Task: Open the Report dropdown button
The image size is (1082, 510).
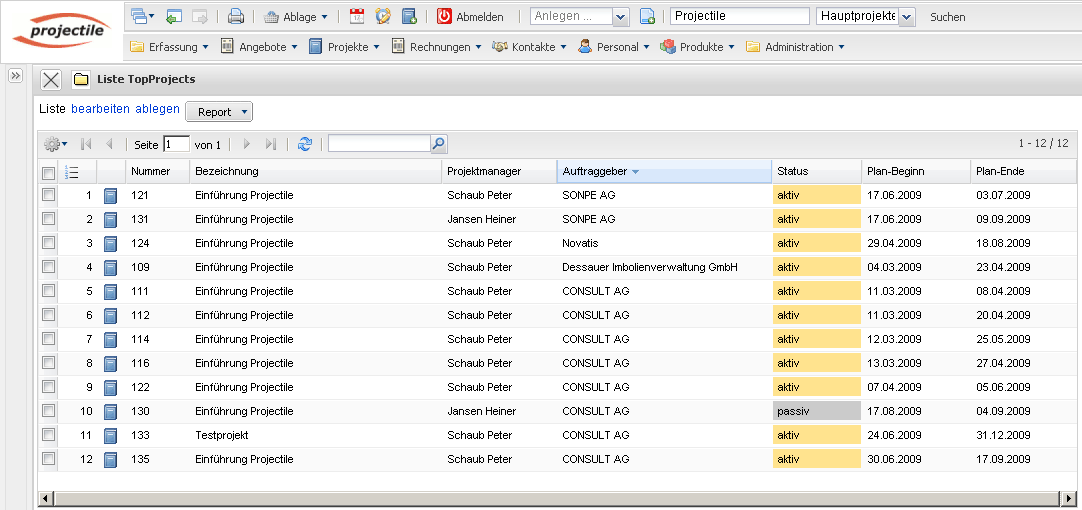Action: point(219,112)
